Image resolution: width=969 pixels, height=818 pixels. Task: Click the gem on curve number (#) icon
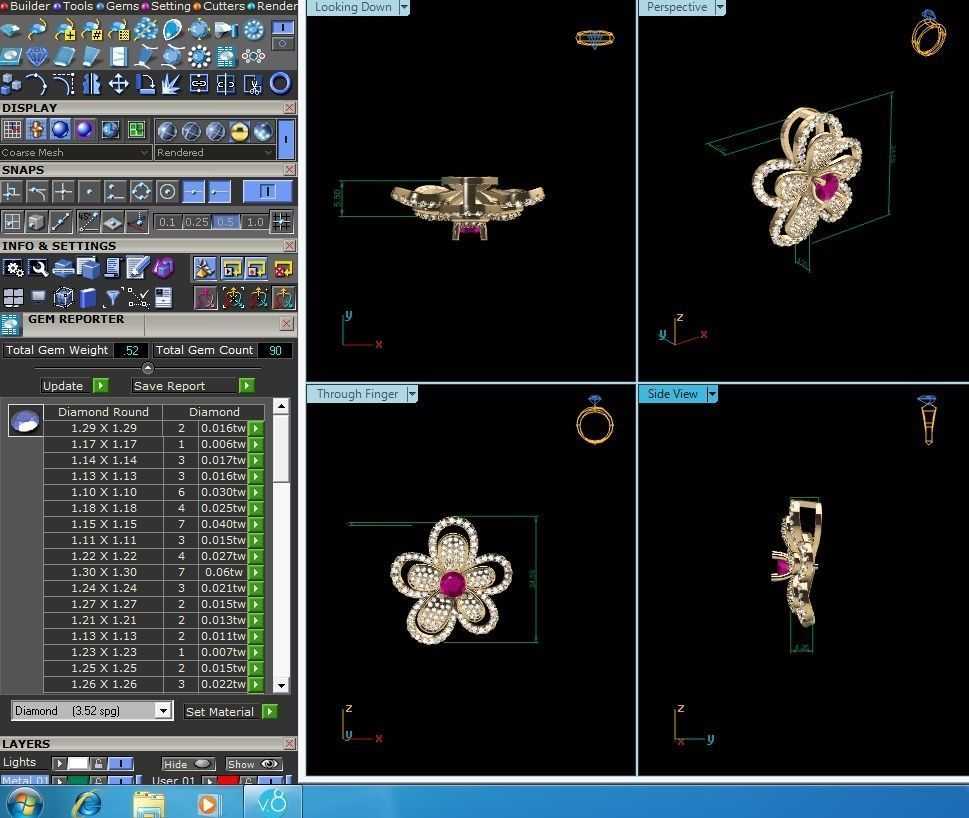pyautogui.click(x=91, y=29)
